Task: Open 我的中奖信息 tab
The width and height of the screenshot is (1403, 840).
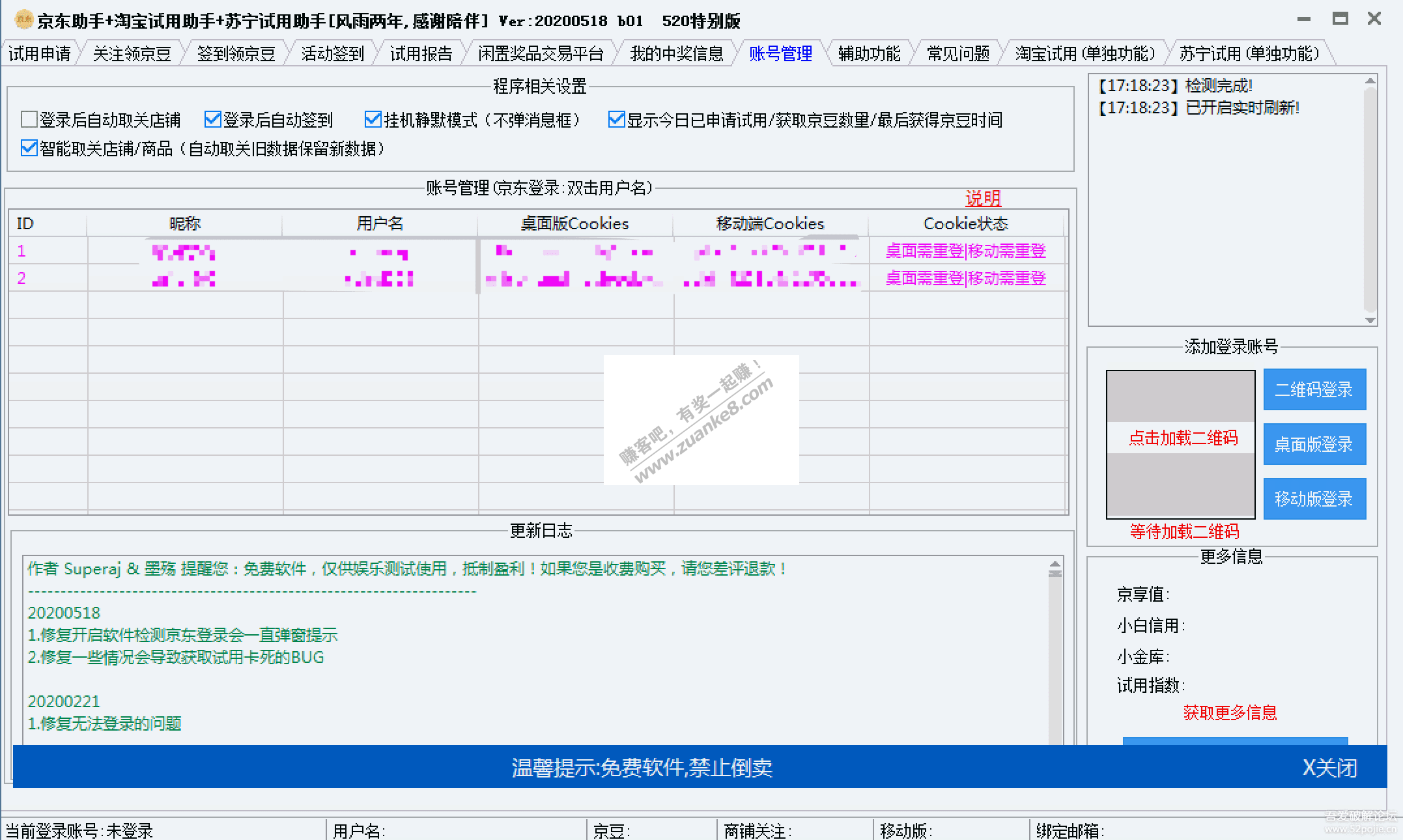Action: [x=676, y=53]
